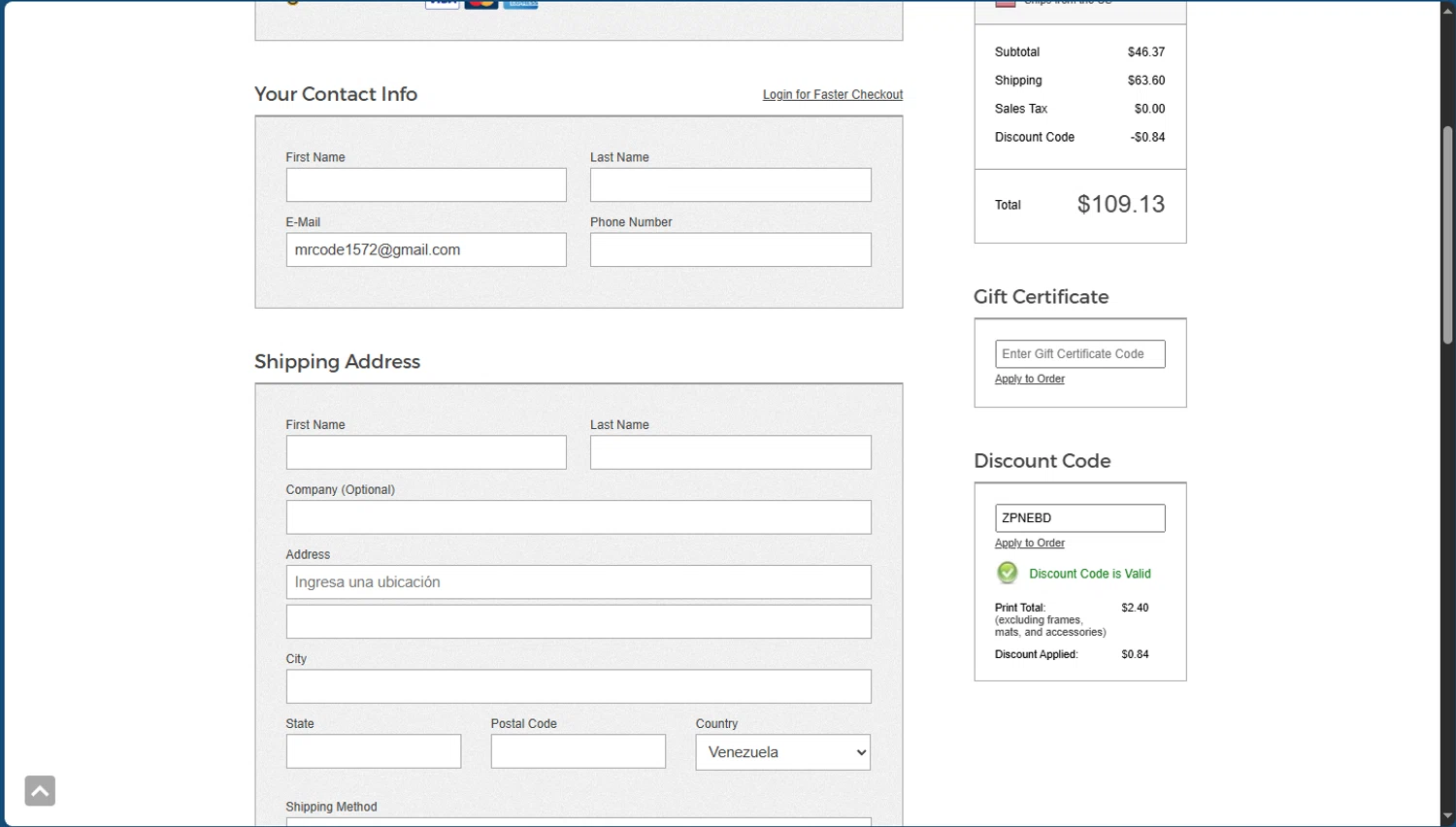Click the Postal Code field
This screenshot has width=1456, height=827.
pyautogui.click(x=579, y=751)
